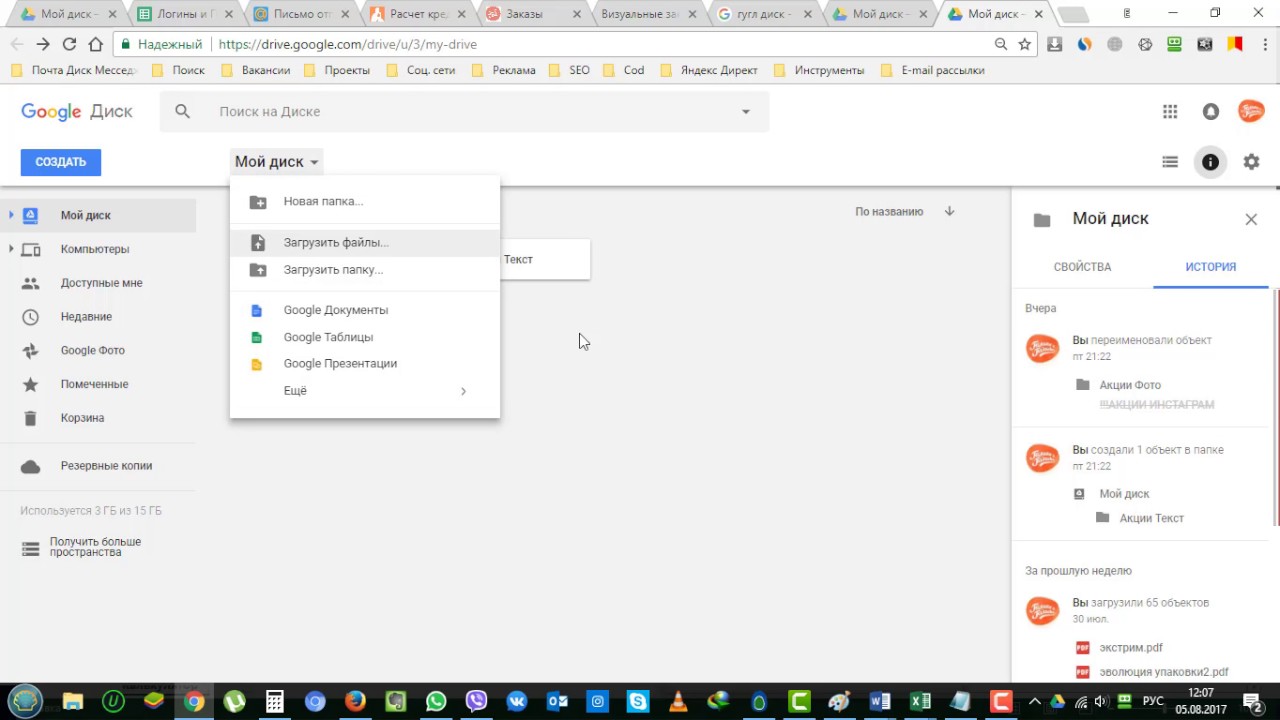The width and height of the screenshot is (1280, 720).
Task: Choose Загрузить папку menu item
Action: click(365, 270)
